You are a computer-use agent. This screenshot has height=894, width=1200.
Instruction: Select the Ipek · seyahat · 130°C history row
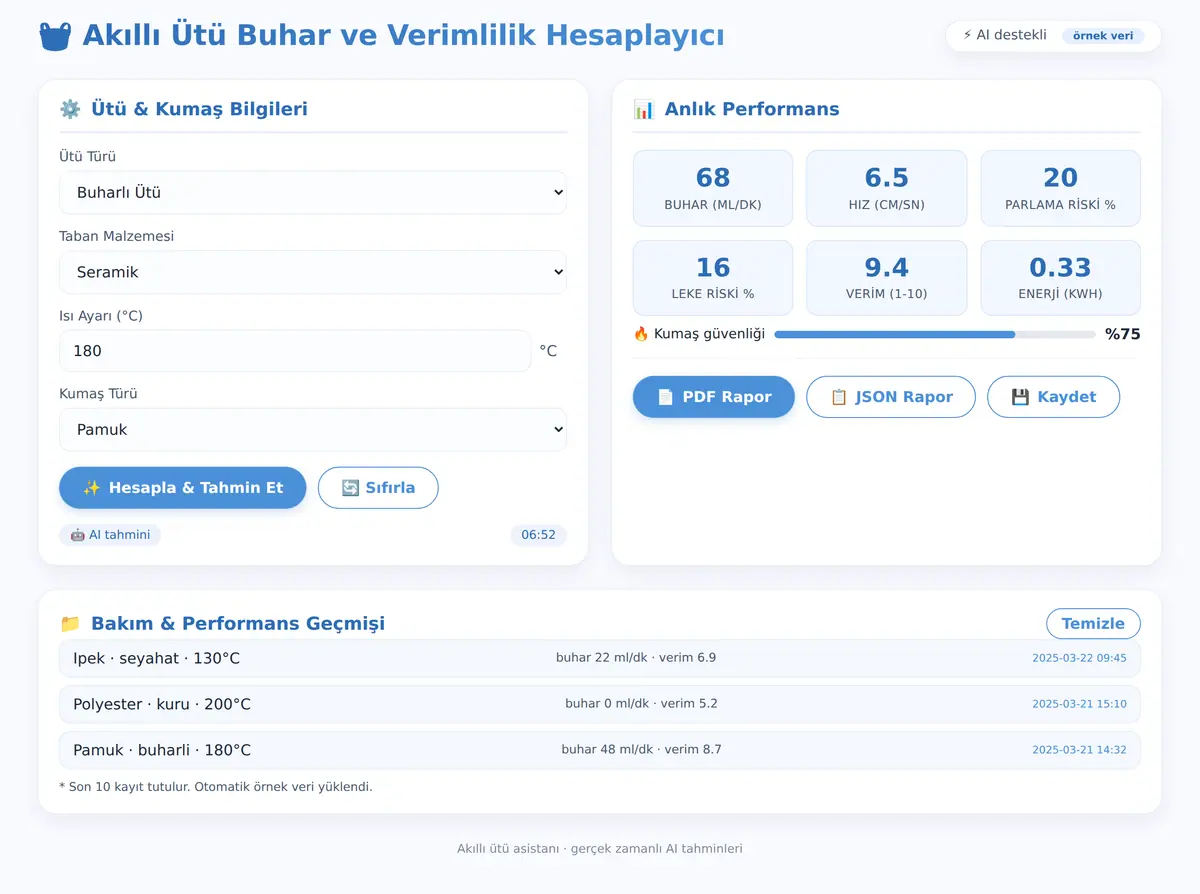[x=600, y=658]
